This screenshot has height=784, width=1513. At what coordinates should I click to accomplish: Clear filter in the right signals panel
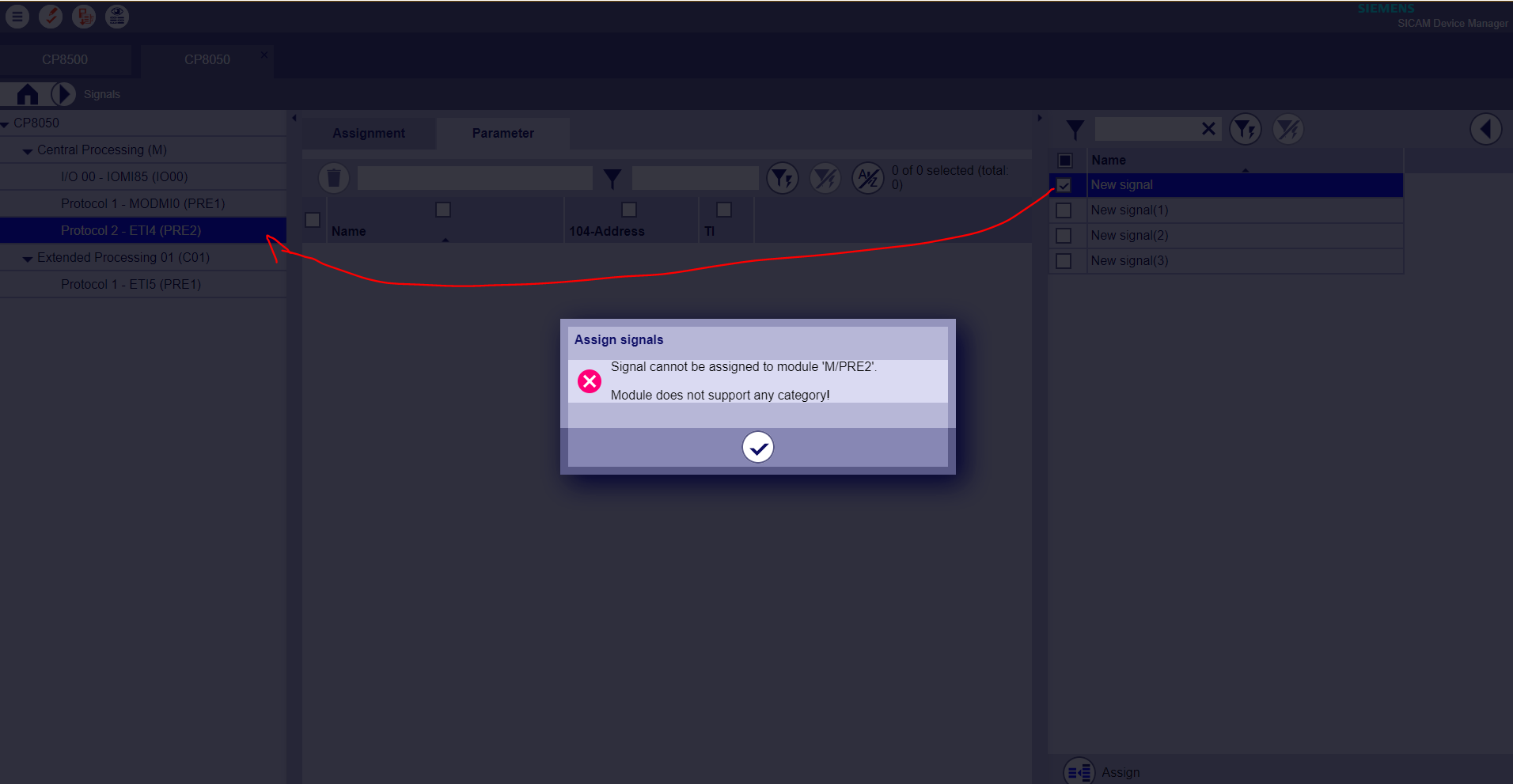click(1288, 129)
